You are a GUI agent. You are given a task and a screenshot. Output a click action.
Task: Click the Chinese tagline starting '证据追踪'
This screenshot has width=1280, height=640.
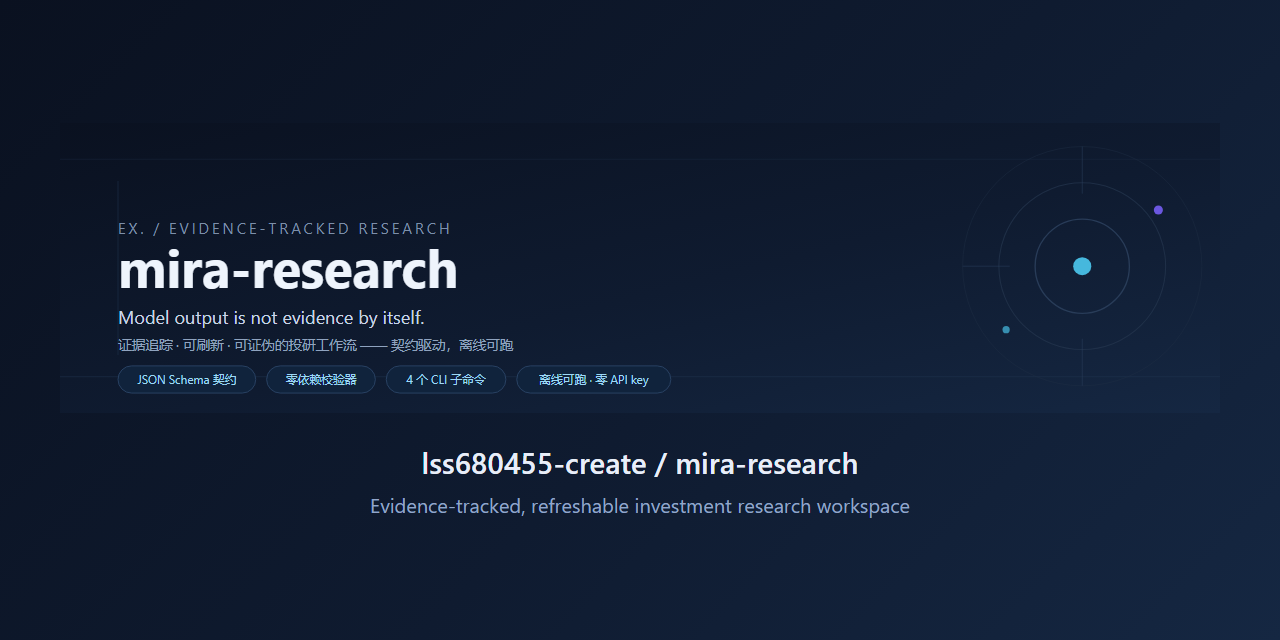[316, 346]
